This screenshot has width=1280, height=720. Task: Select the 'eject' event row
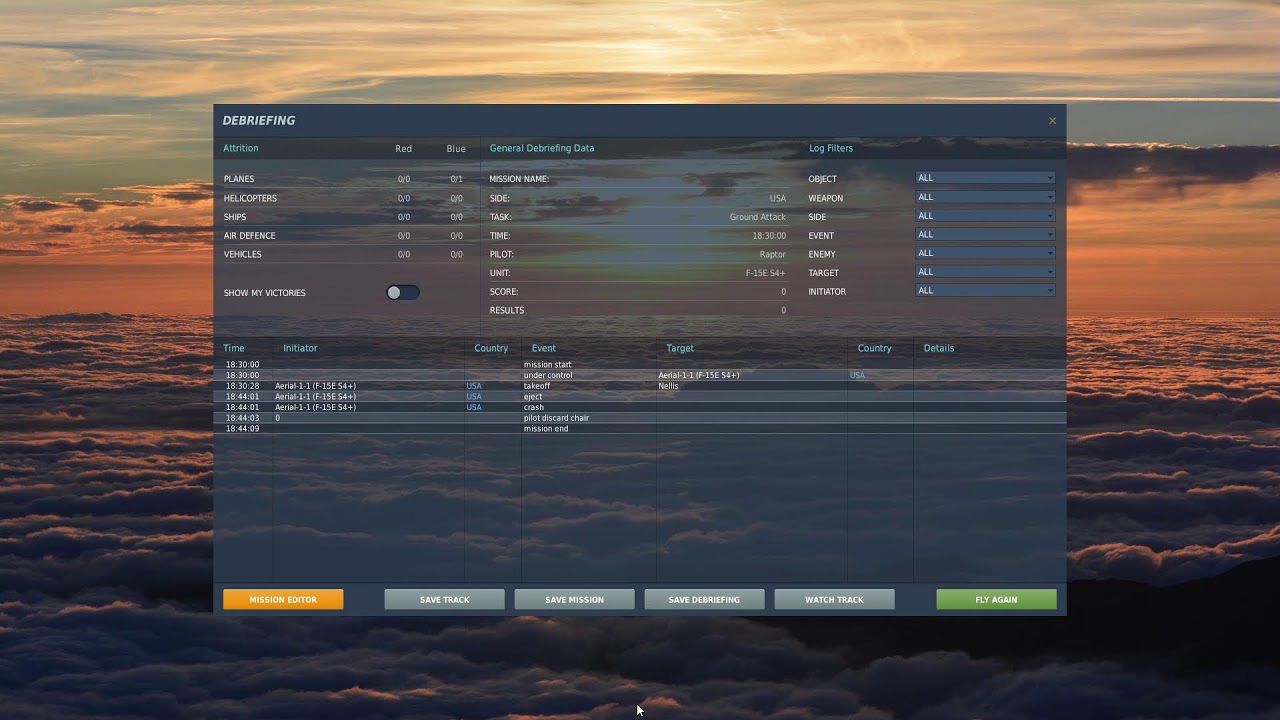coord(640,397)
